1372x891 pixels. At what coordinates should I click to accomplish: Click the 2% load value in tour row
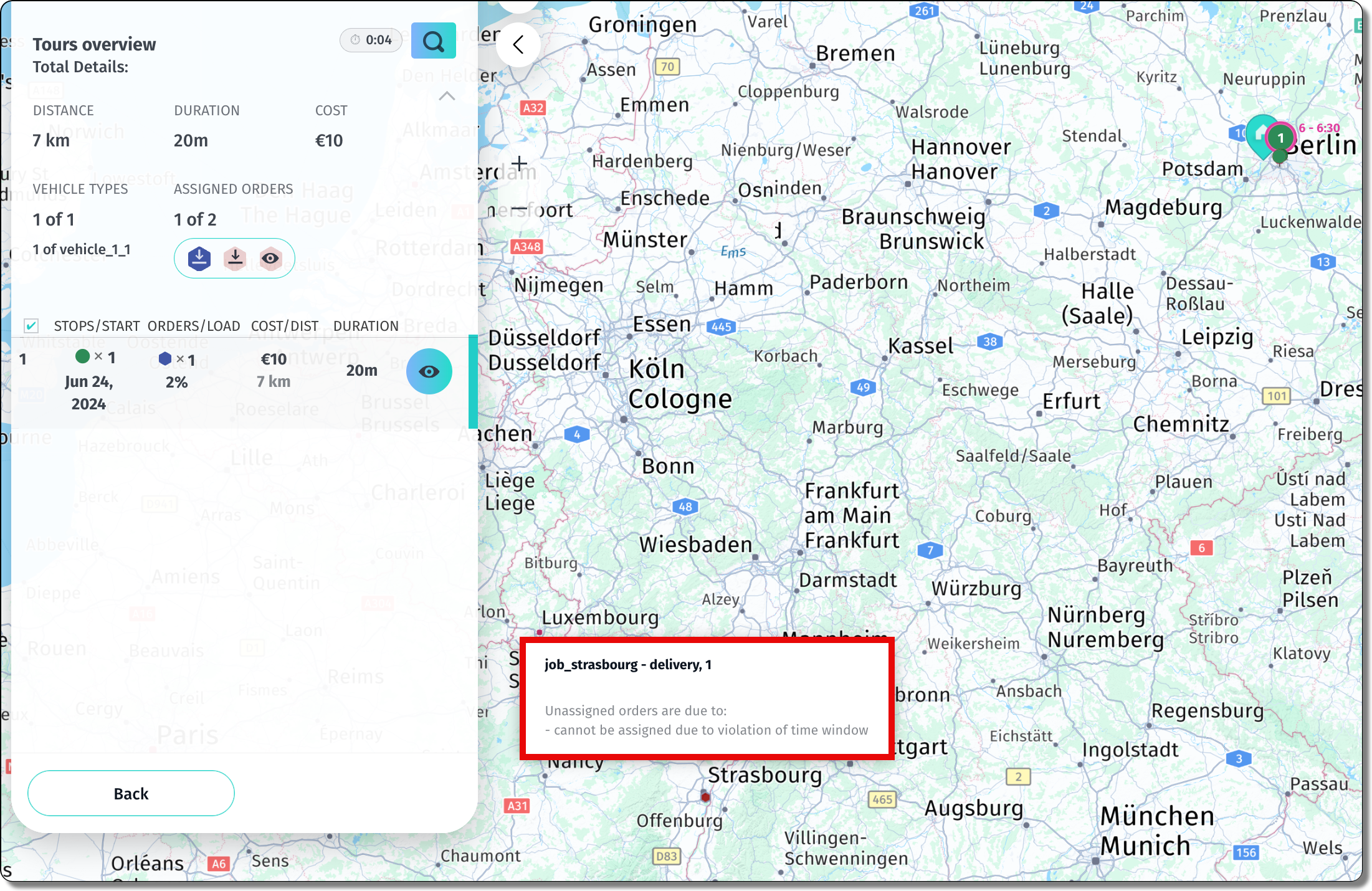177,382
